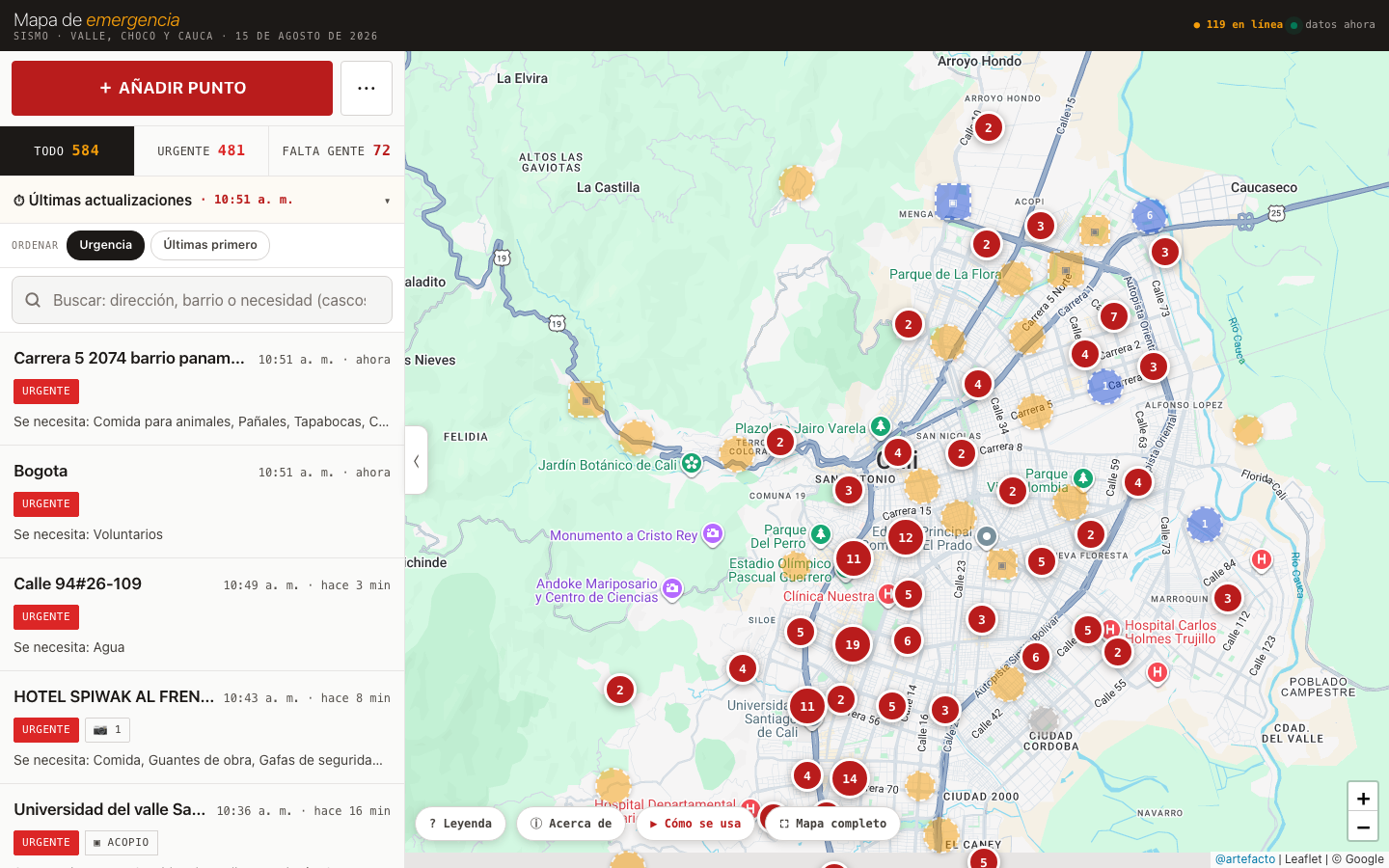Click the URGENTE badge on Bogota entry
This screenshot has height=868, width=1389.
46,504
